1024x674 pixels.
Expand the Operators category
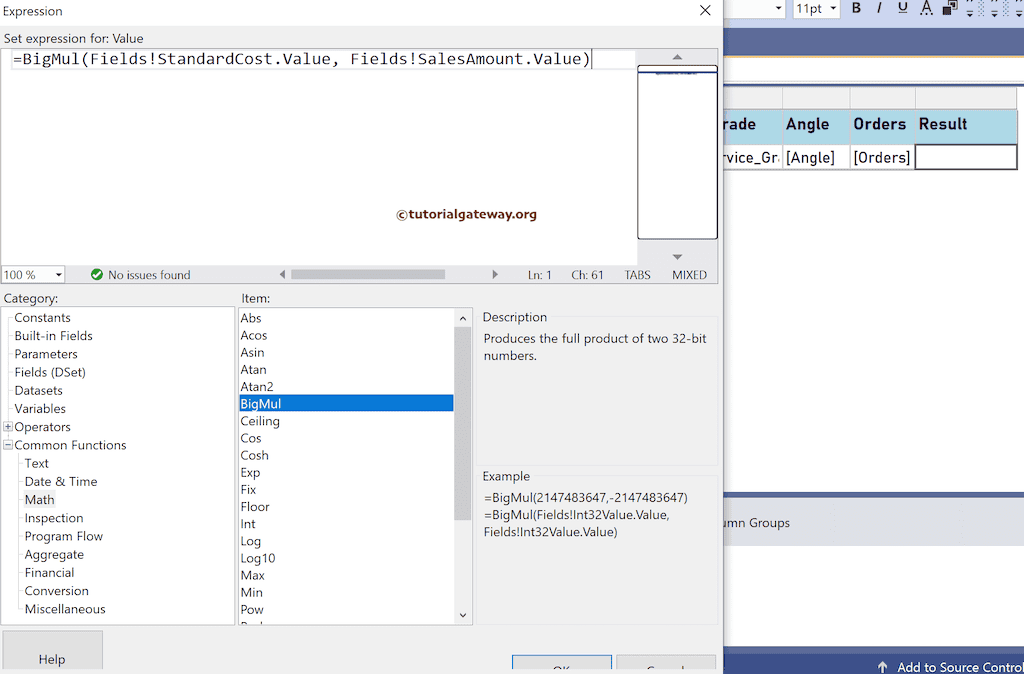coord(9,427)
